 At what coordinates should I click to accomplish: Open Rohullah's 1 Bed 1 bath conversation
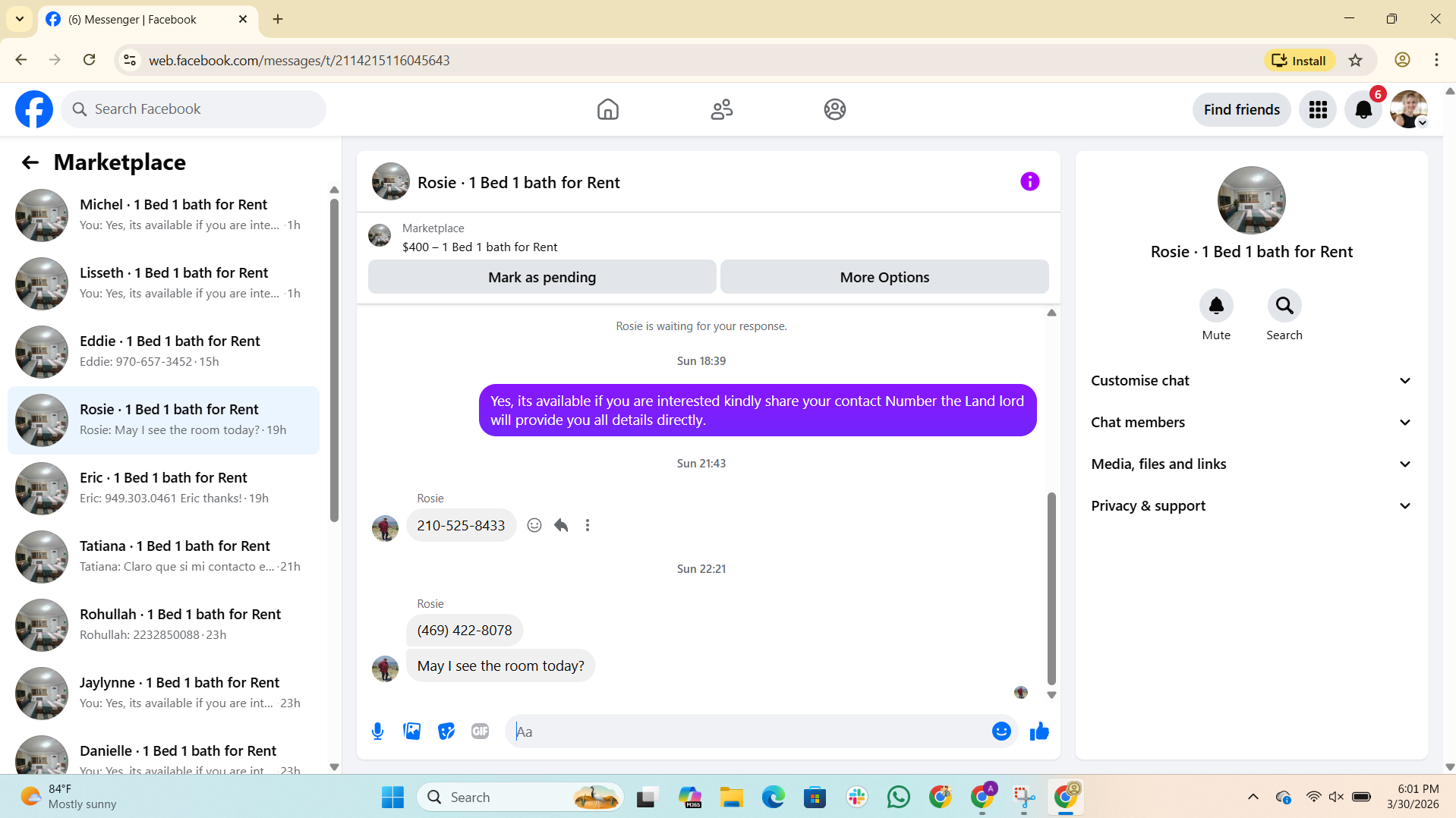(163, 625)
